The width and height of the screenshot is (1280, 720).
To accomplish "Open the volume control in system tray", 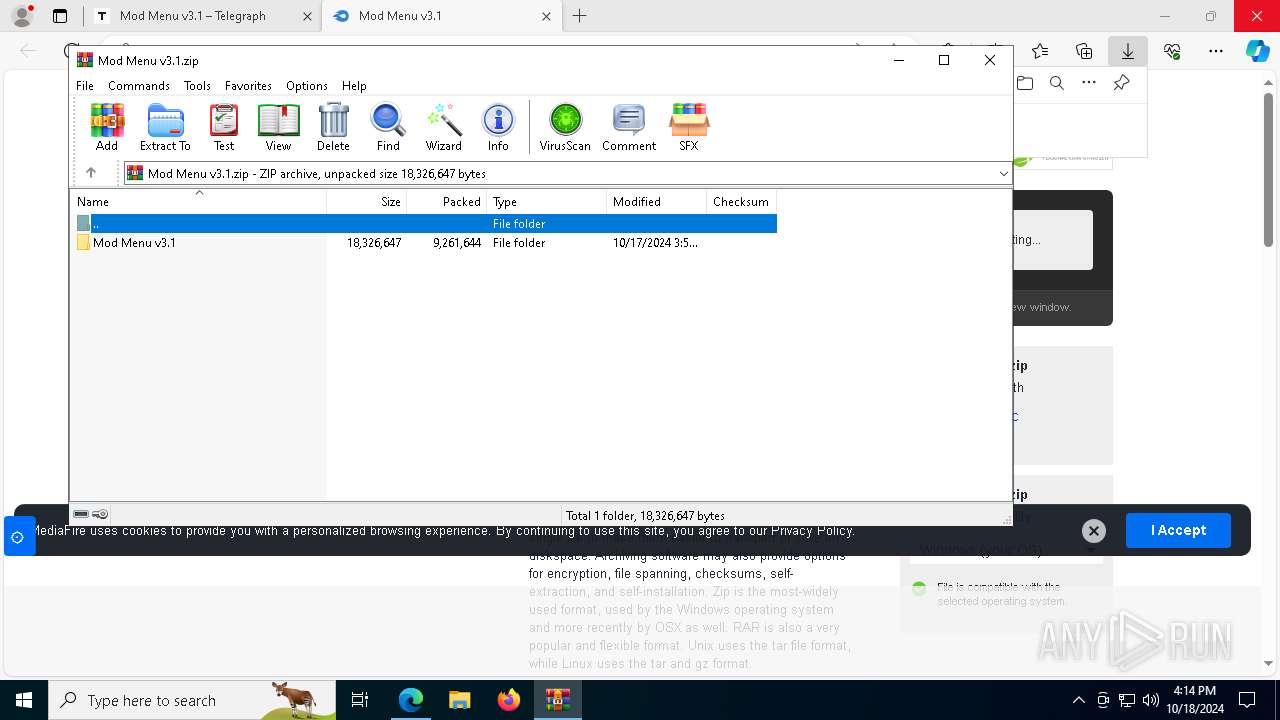I will 1150,700.
